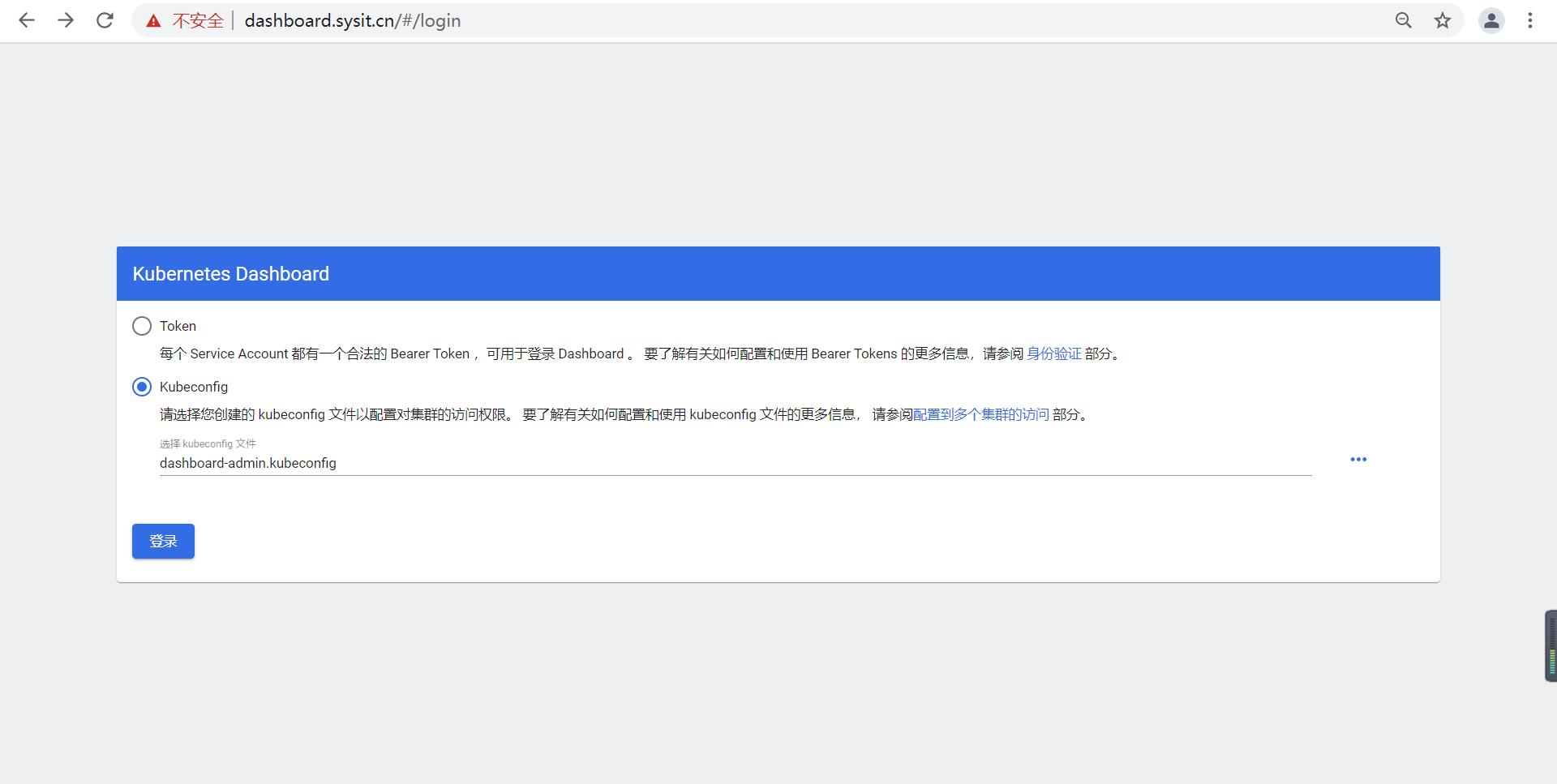This screenshot has width=1557, height=784.
Task: Enable Token login instead of Kubeconfig
Action: click(142, 326)
